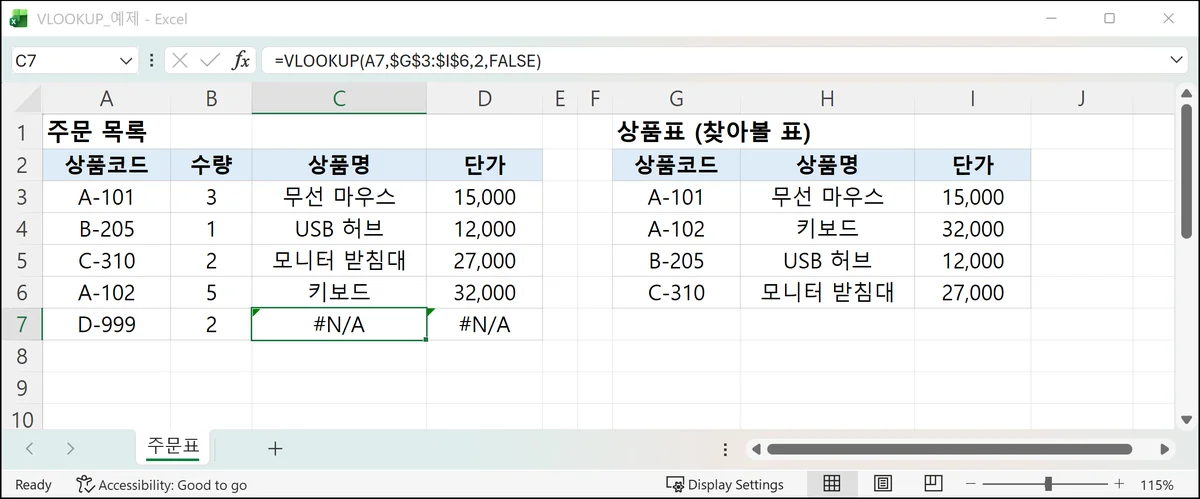Switch to Normal view icon
The image size is (1200, 499).
[831, 485]
